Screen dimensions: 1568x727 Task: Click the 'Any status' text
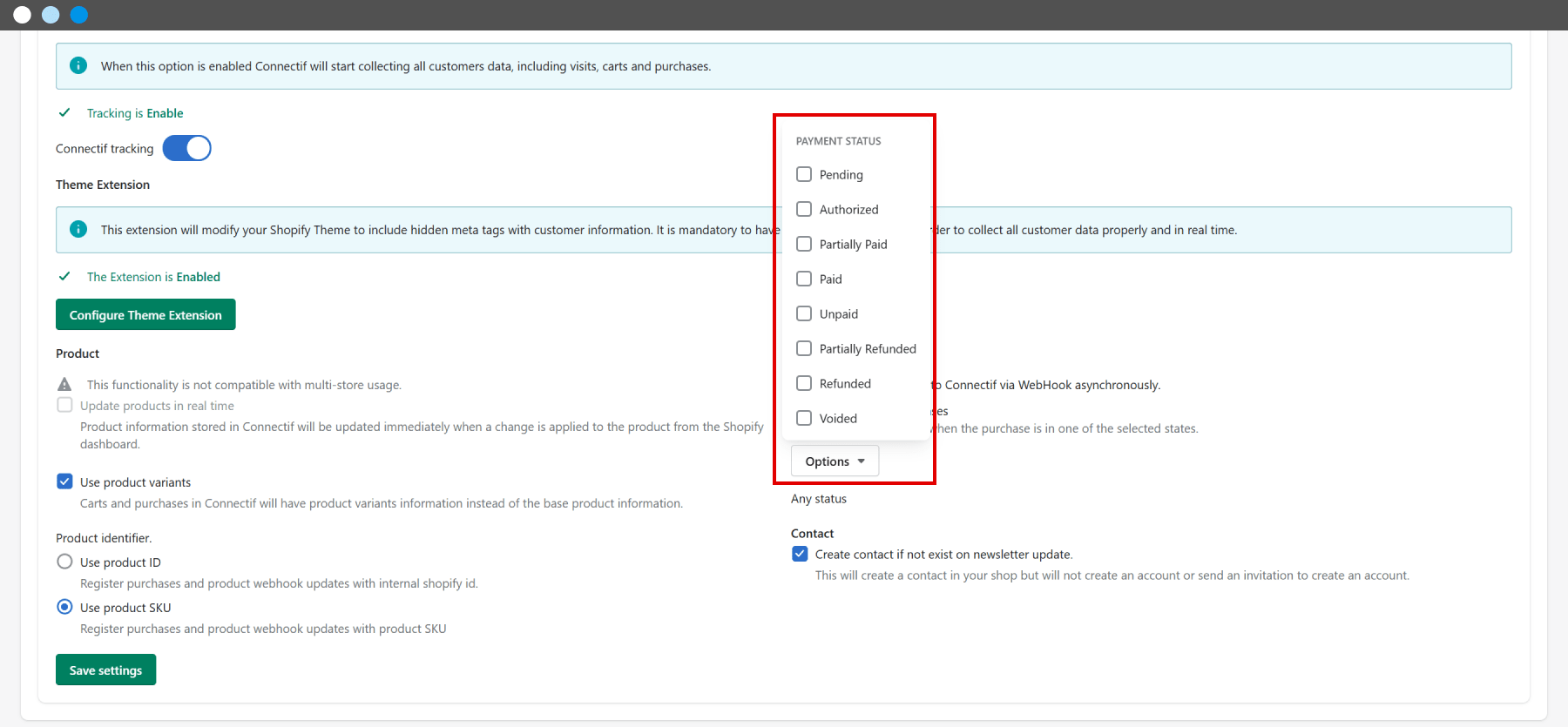coord(819,499)
